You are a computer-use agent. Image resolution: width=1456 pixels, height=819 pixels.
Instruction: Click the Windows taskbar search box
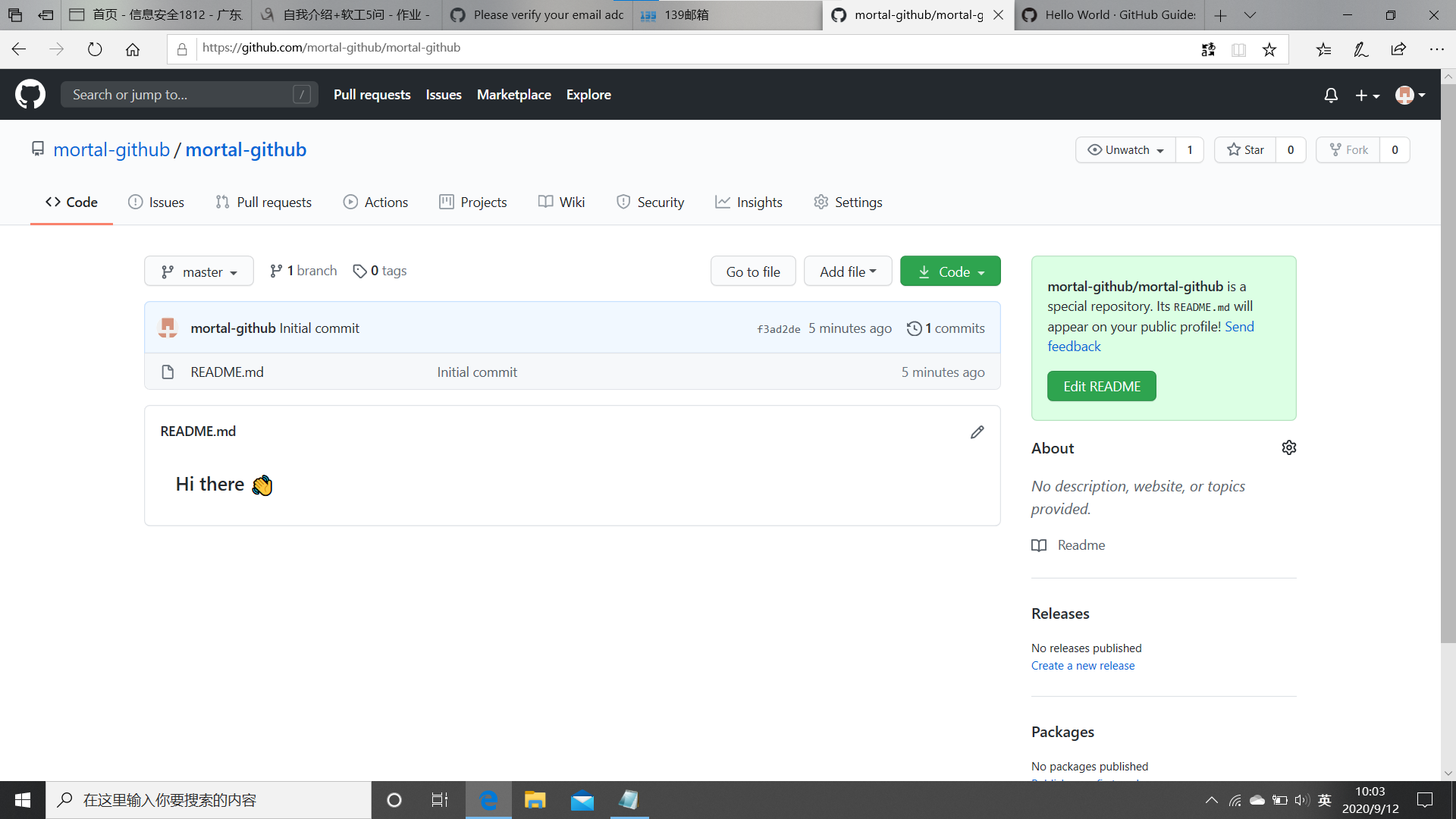pos(209,800)
